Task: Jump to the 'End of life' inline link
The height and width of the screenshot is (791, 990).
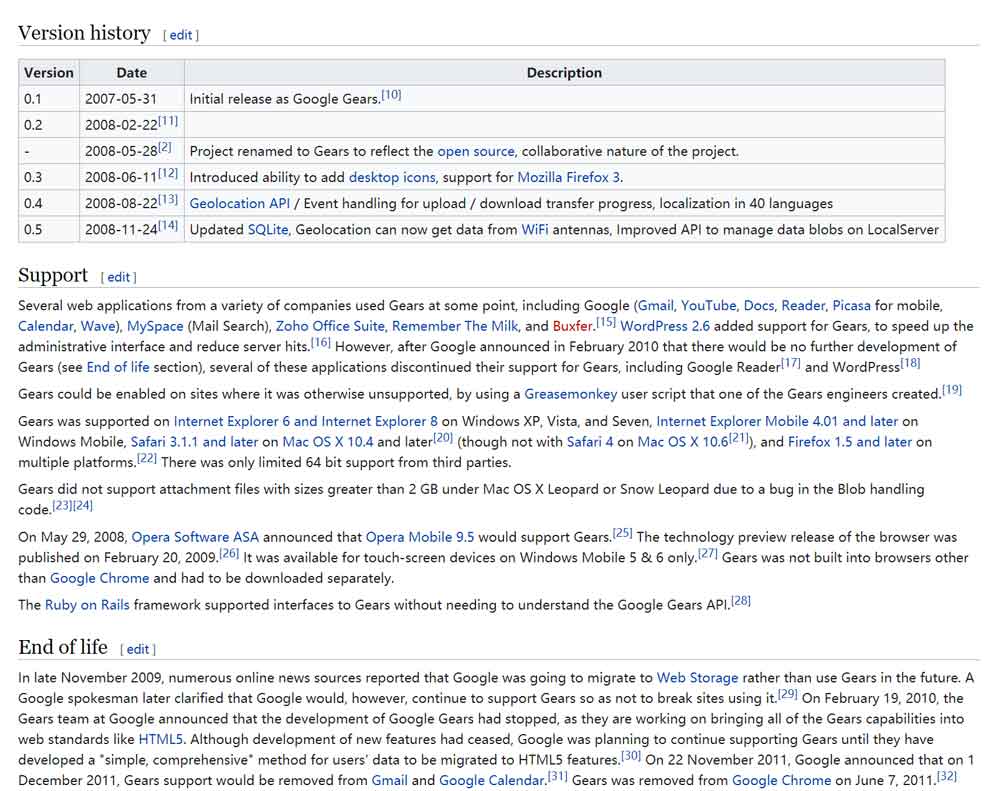Action: point(118,367)
